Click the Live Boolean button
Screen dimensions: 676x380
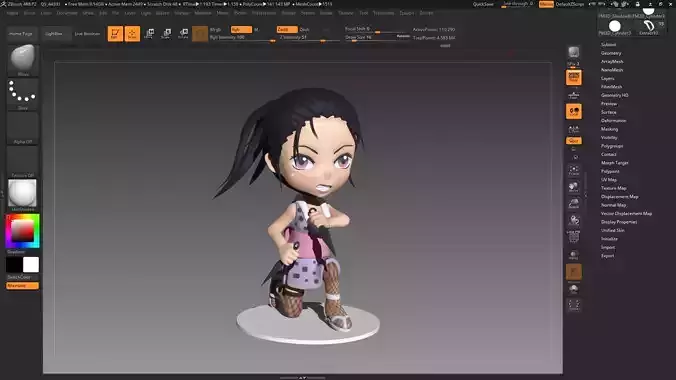point(87,34)
